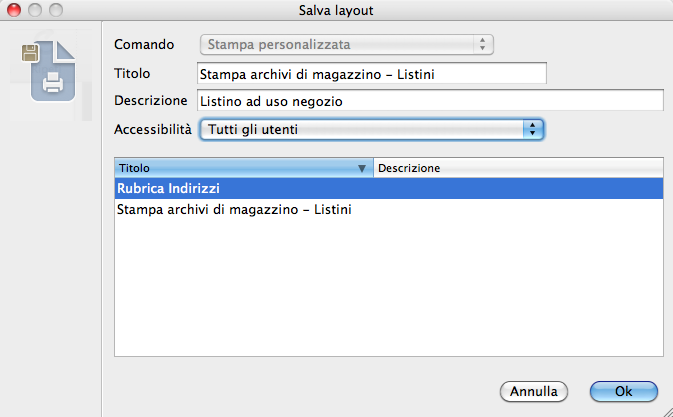
Task: Click empty area of the layouts list
Action: [389, 290]
